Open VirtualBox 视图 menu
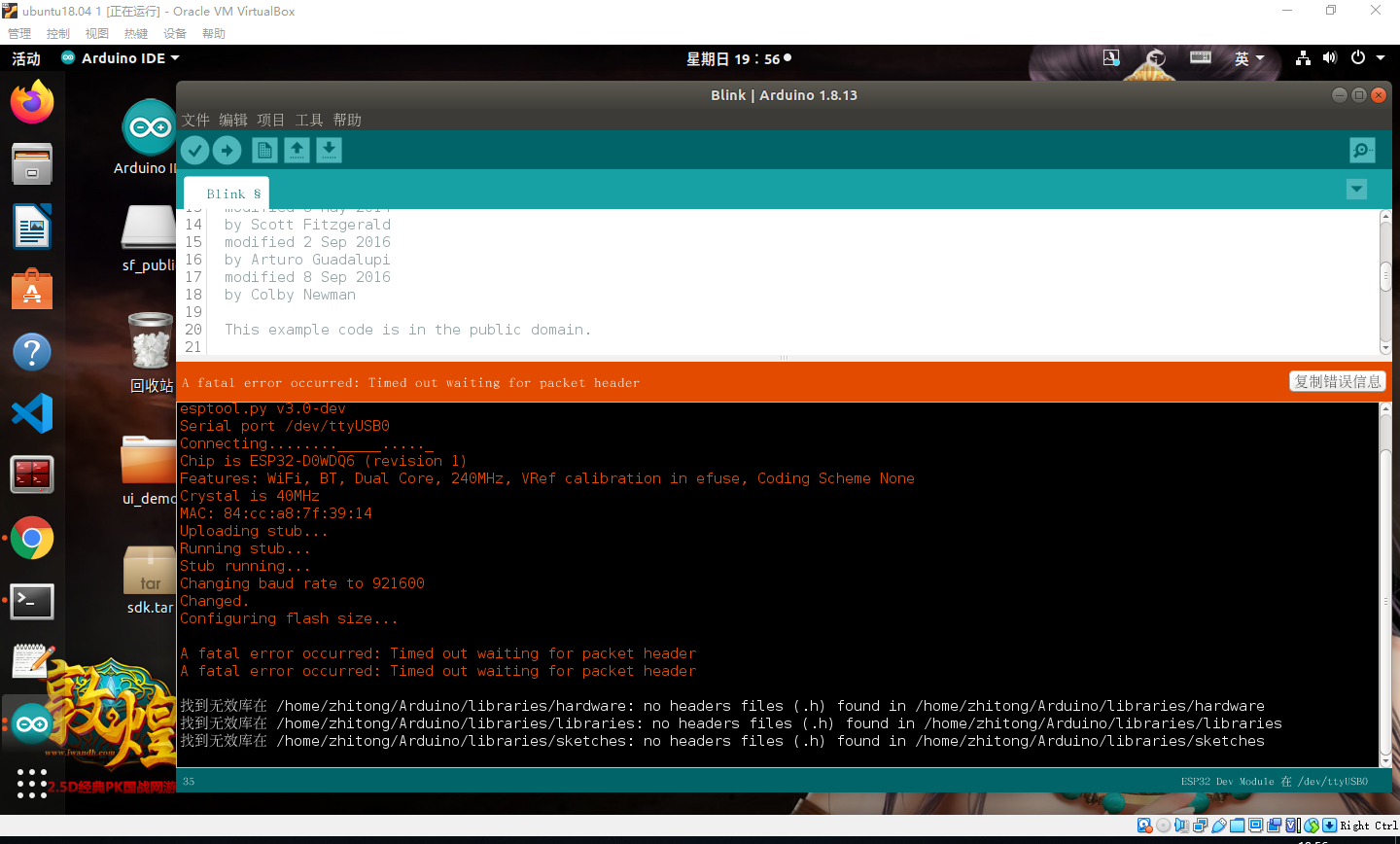Viewport: 1400px width, 844px height. pyautogui.click(x=97, y=33)
